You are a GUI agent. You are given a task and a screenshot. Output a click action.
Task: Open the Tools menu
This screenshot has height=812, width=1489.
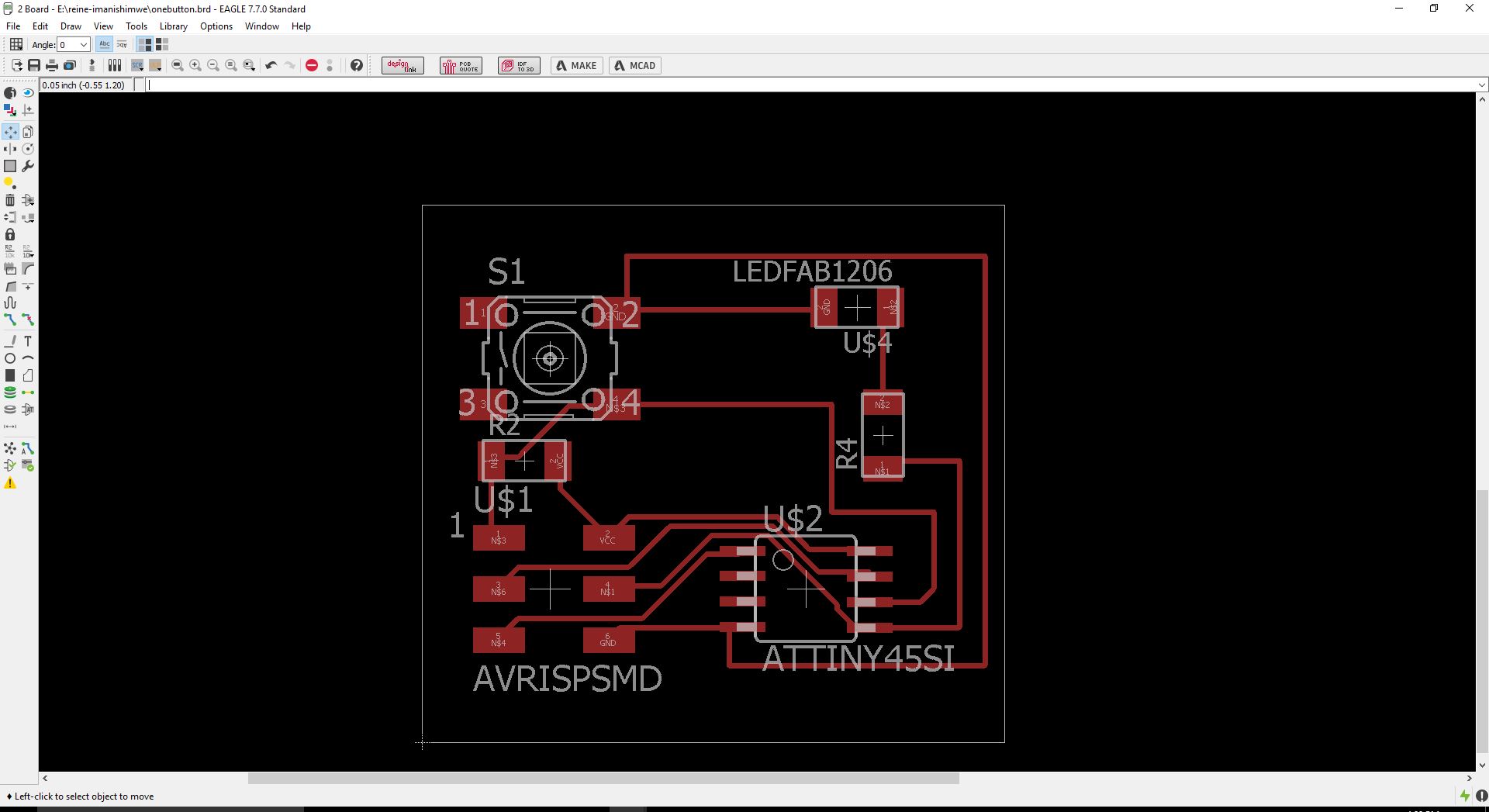point(136,26)
